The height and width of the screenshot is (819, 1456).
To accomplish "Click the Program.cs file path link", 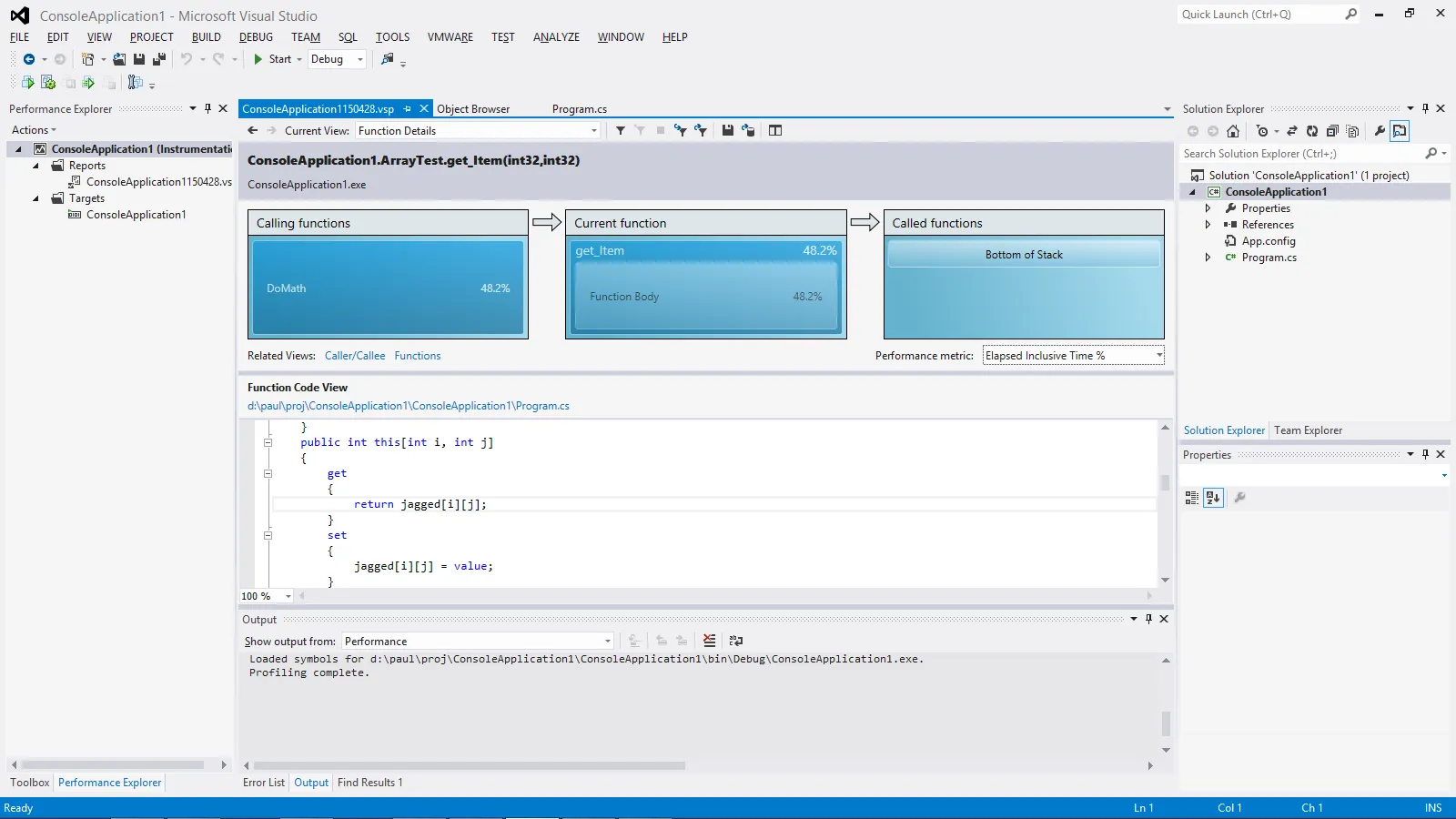I will click(409, 406).
